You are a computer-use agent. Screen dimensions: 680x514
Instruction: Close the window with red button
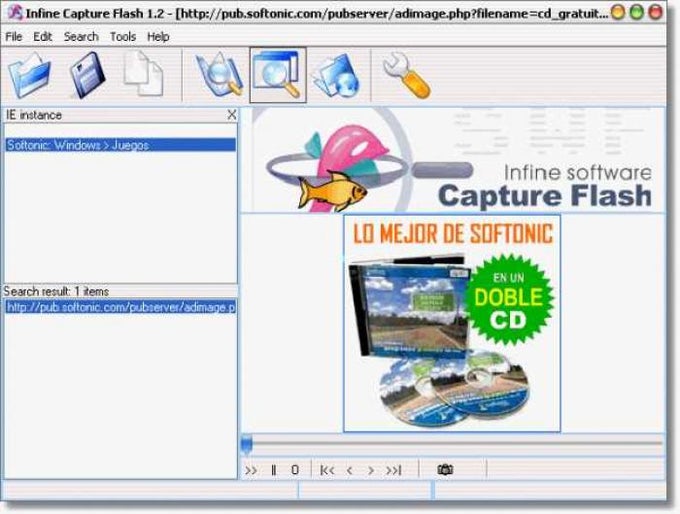[655, 12]
